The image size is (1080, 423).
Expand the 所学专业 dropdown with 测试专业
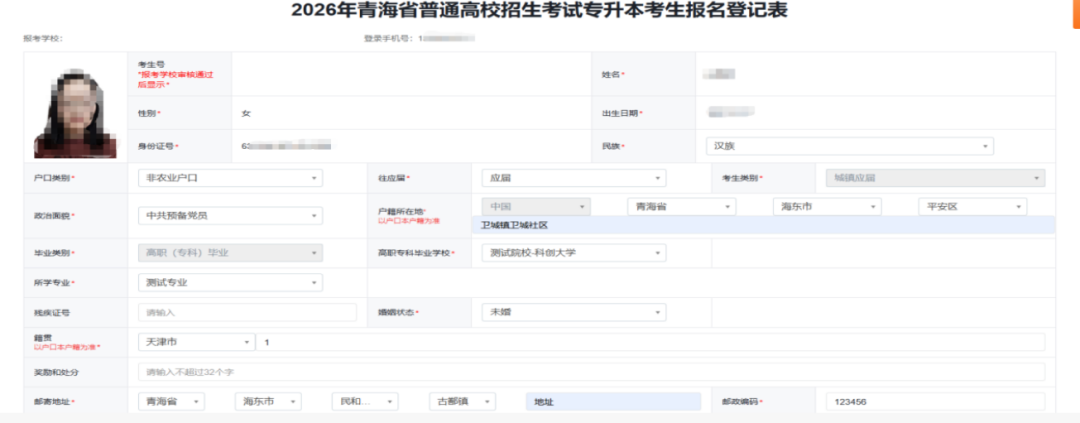(230, 282)
